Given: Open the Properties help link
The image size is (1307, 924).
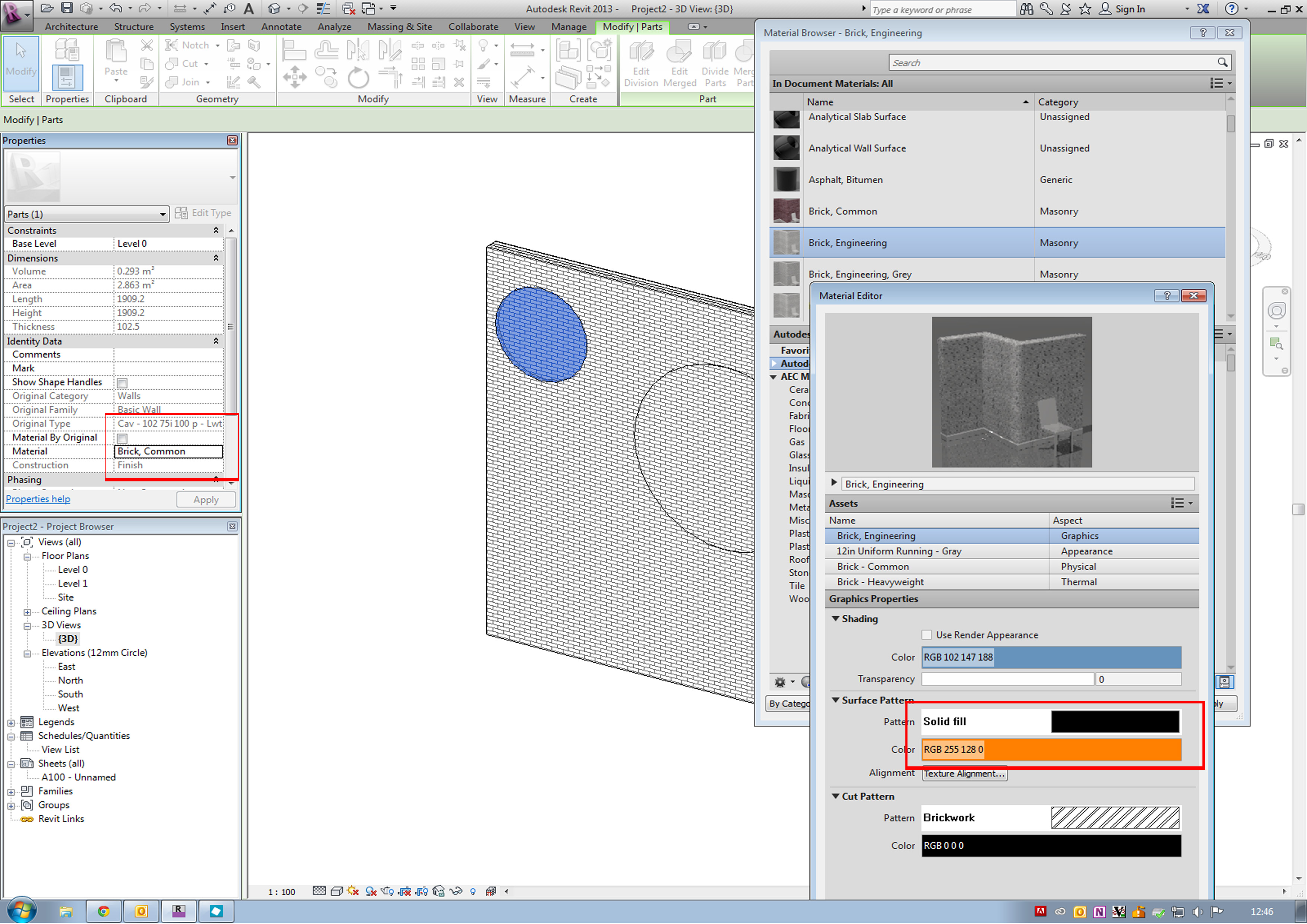Looking at the screenshot, I should [38, 499].
